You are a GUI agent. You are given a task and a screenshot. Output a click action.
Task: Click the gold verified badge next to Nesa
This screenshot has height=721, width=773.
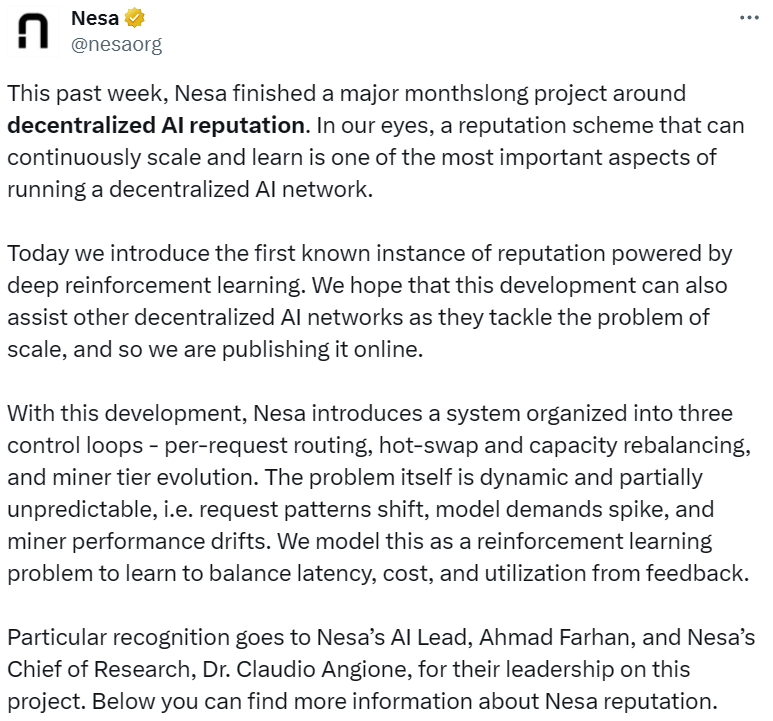133,18
